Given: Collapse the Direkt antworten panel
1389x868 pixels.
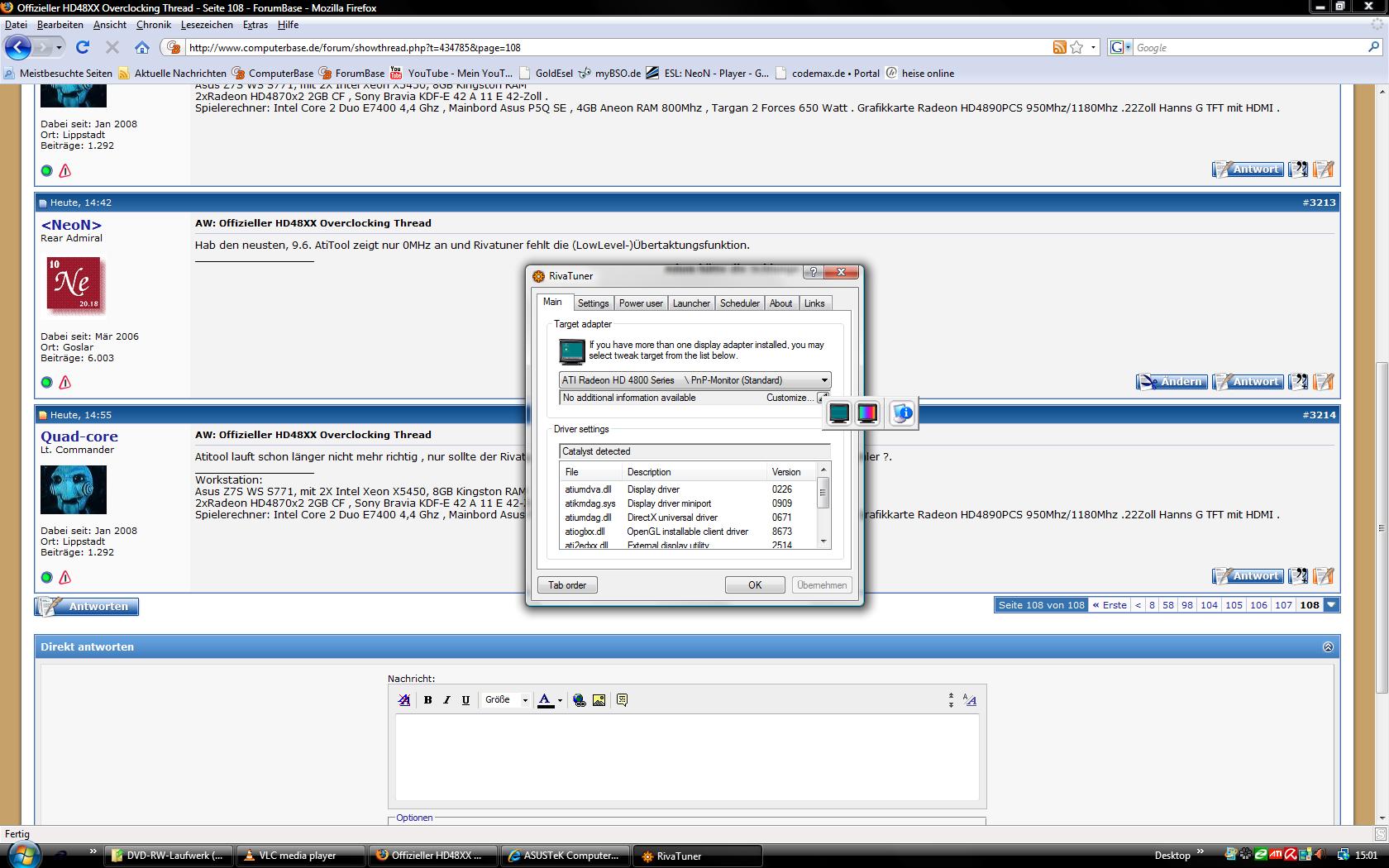Looking at the screenshot, I should coord(1328,647).
